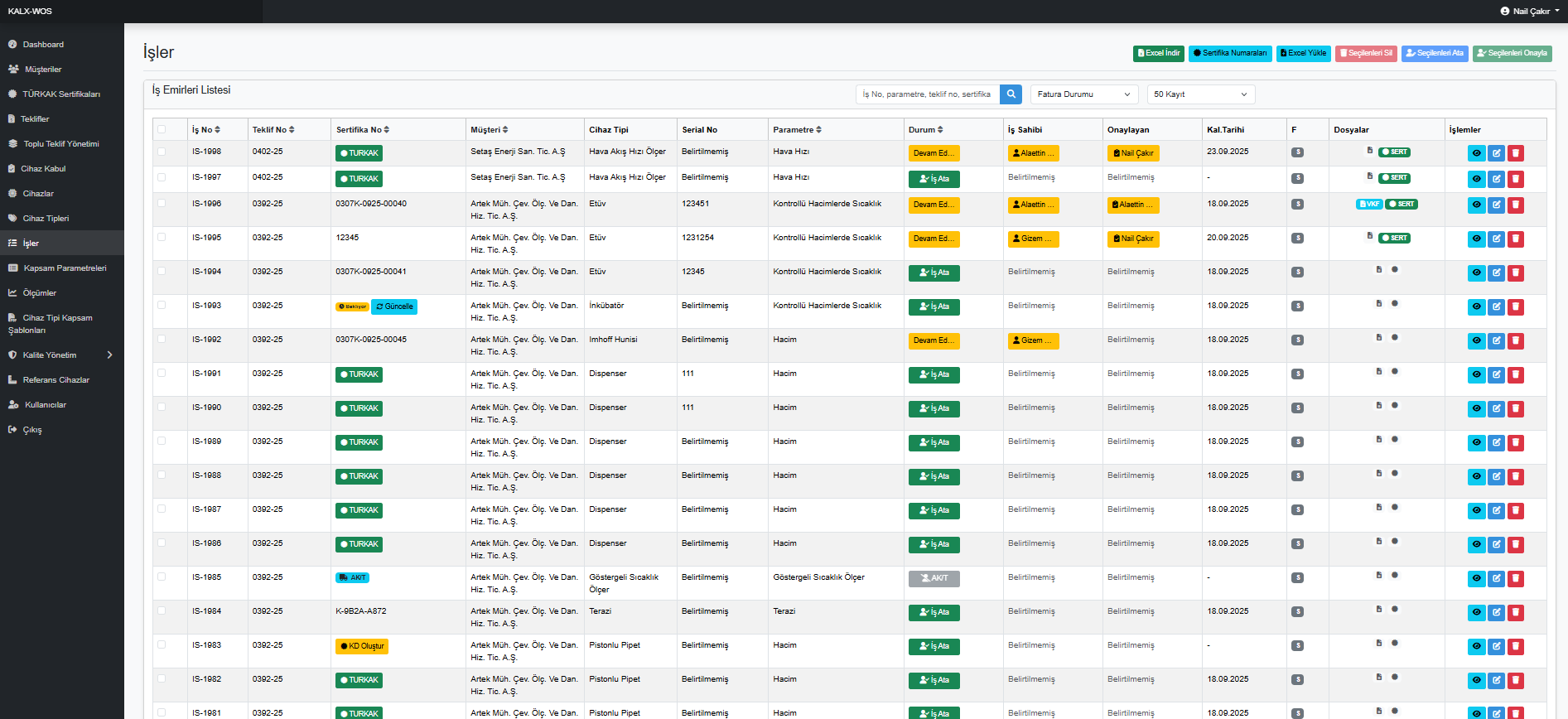Open file icon for IS-1986
The height and width of the screenshot is (719, 1568).
[x=1378, y=541]
